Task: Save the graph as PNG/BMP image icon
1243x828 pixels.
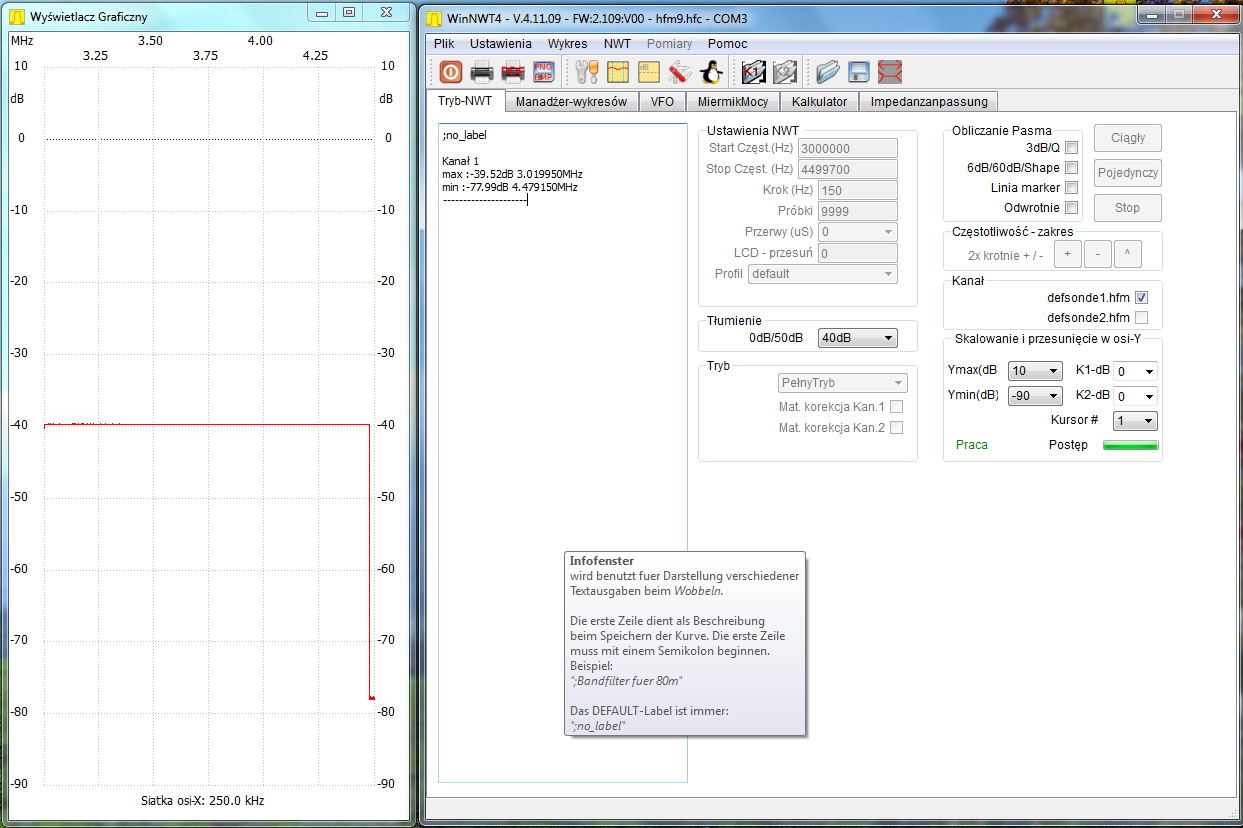Action: tap(544, 72)
